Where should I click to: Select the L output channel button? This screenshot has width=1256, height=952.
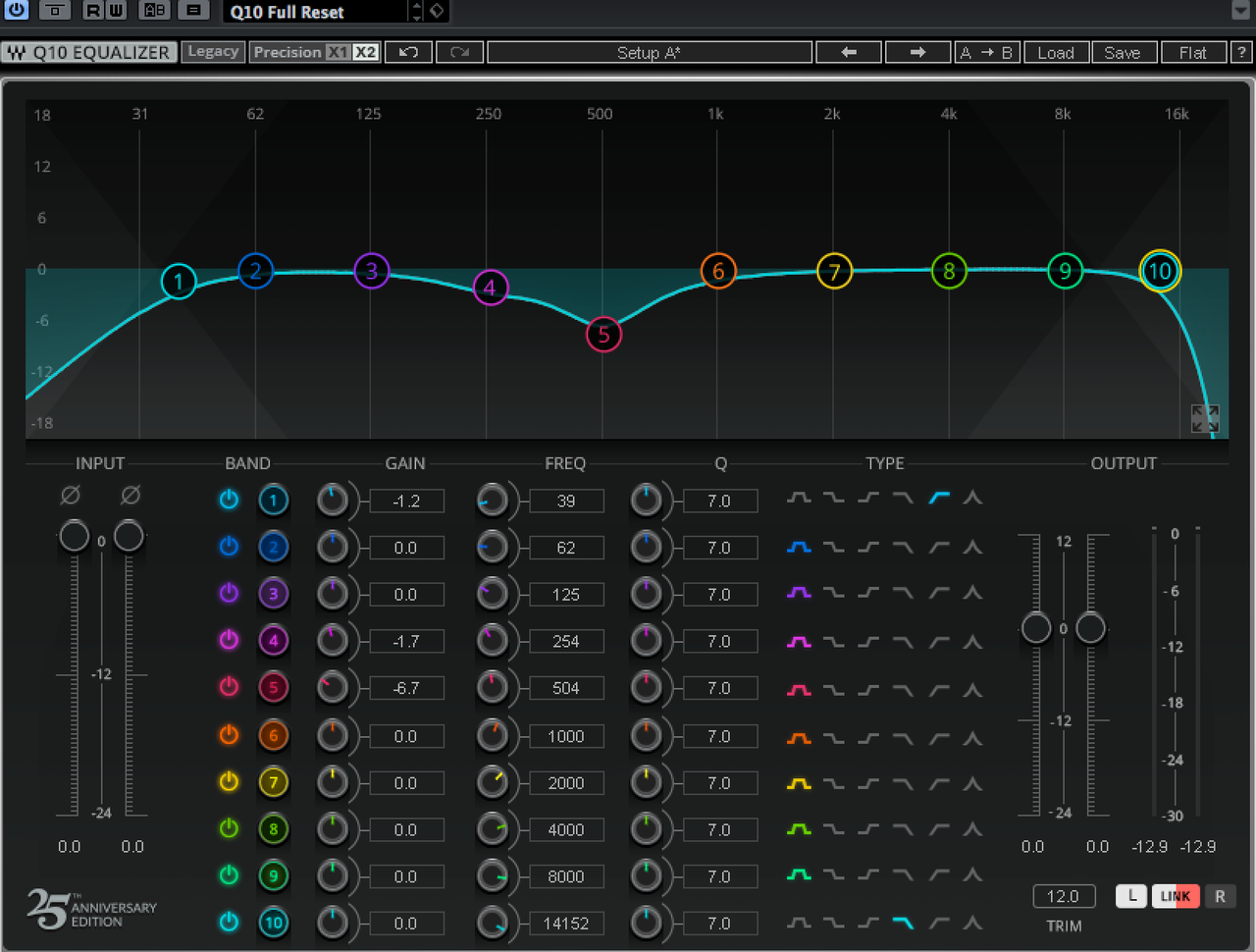1131,896
